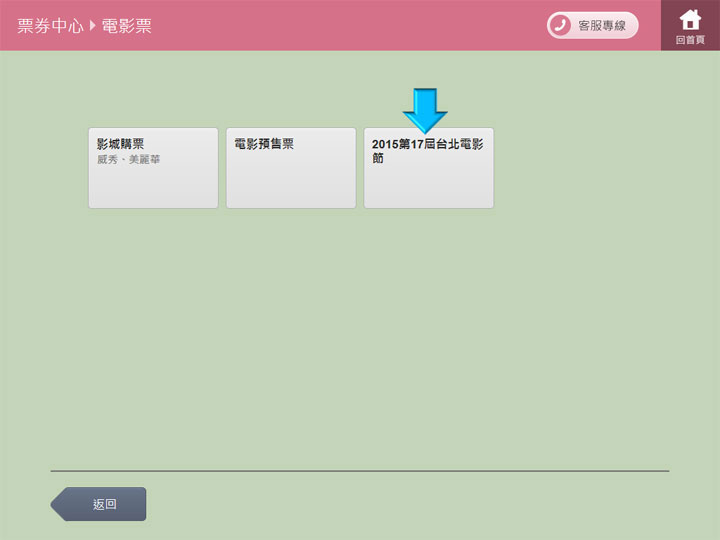Tap the phone handset icon
The height and width of the screenshot is (540, 720).
560,25
